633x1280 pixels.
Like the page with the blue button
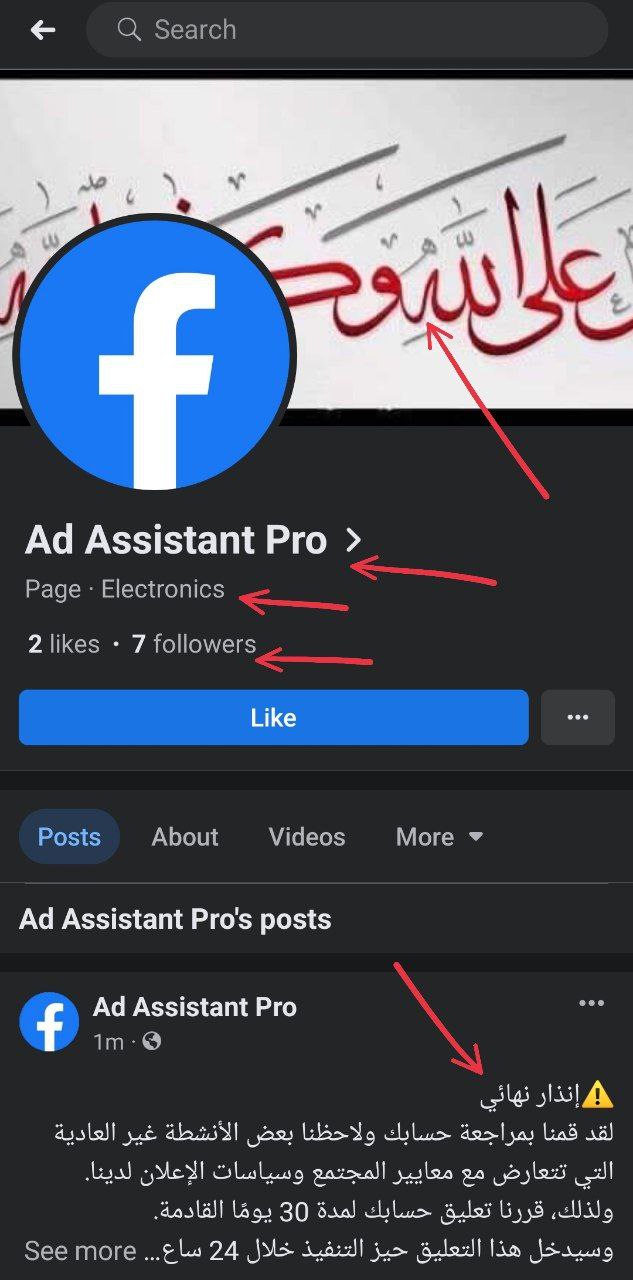273,717
